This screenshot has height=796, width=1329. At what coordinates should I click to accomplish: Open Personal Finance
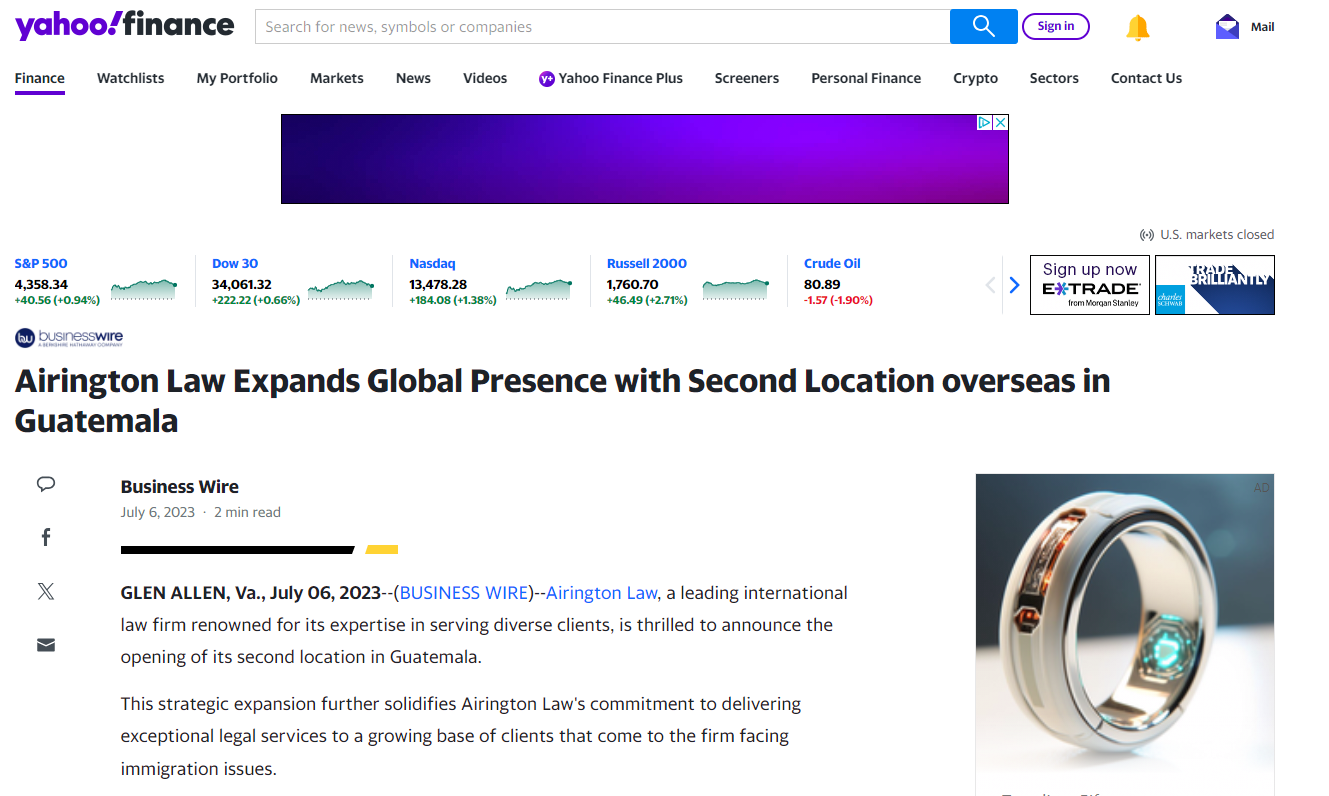click(x=866, y=78)
